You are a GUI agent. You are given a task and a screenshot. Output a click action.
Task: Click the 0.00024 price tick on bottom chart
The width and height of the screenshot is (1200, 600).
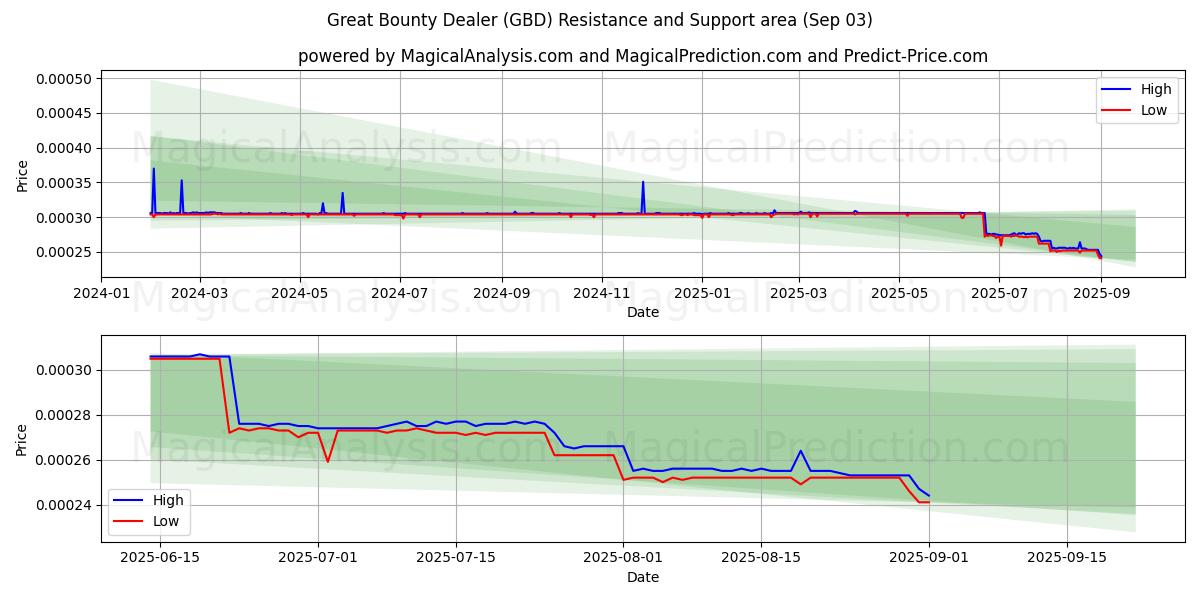click(x=63, y=505)
